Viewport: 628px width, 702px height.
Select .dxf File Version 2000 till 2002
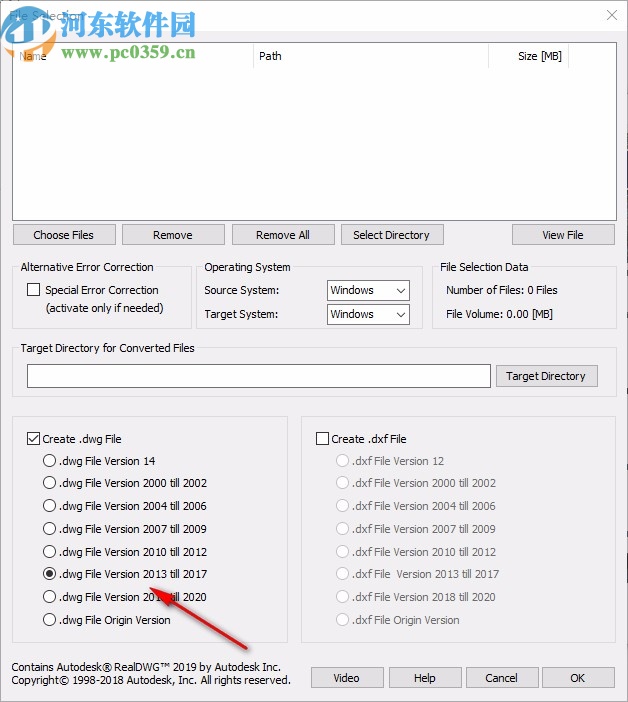[x=342, y=483]
